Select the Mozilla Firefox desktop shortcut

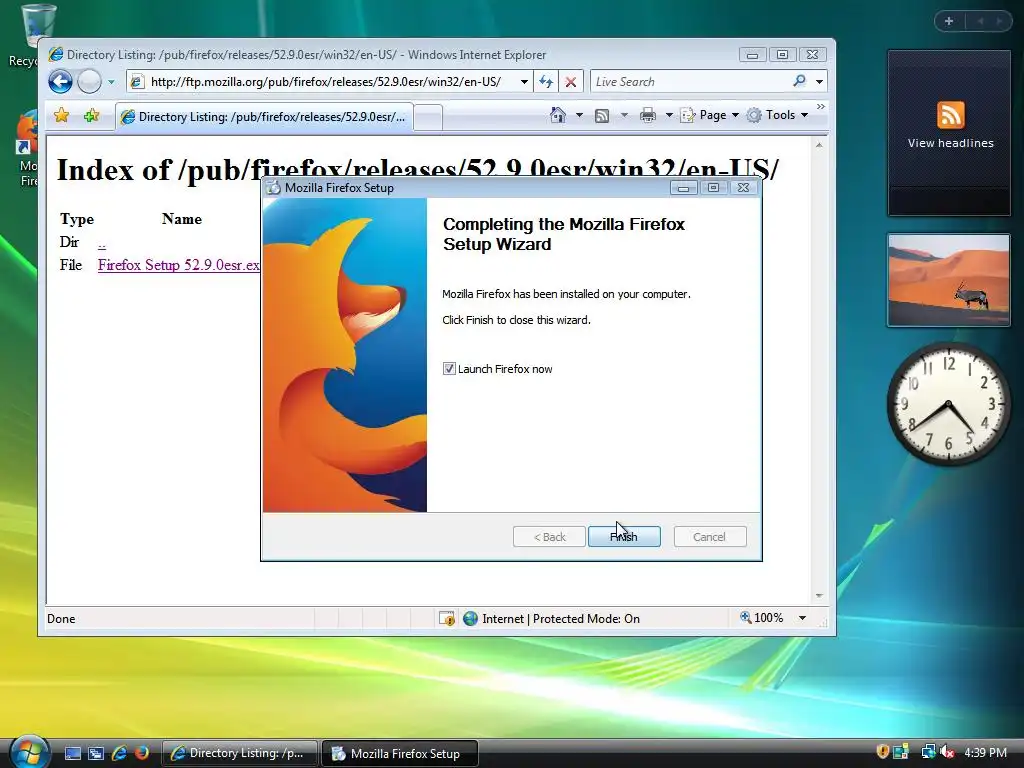(x=27, y=149)
